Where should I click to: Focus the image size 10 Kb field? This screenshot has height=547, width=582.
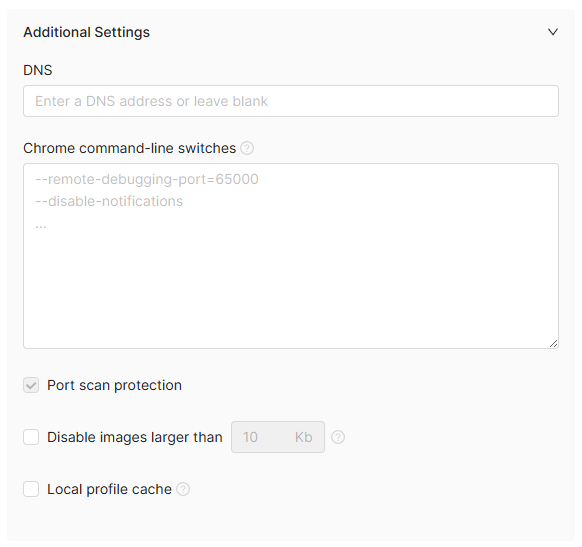[278, 437]
